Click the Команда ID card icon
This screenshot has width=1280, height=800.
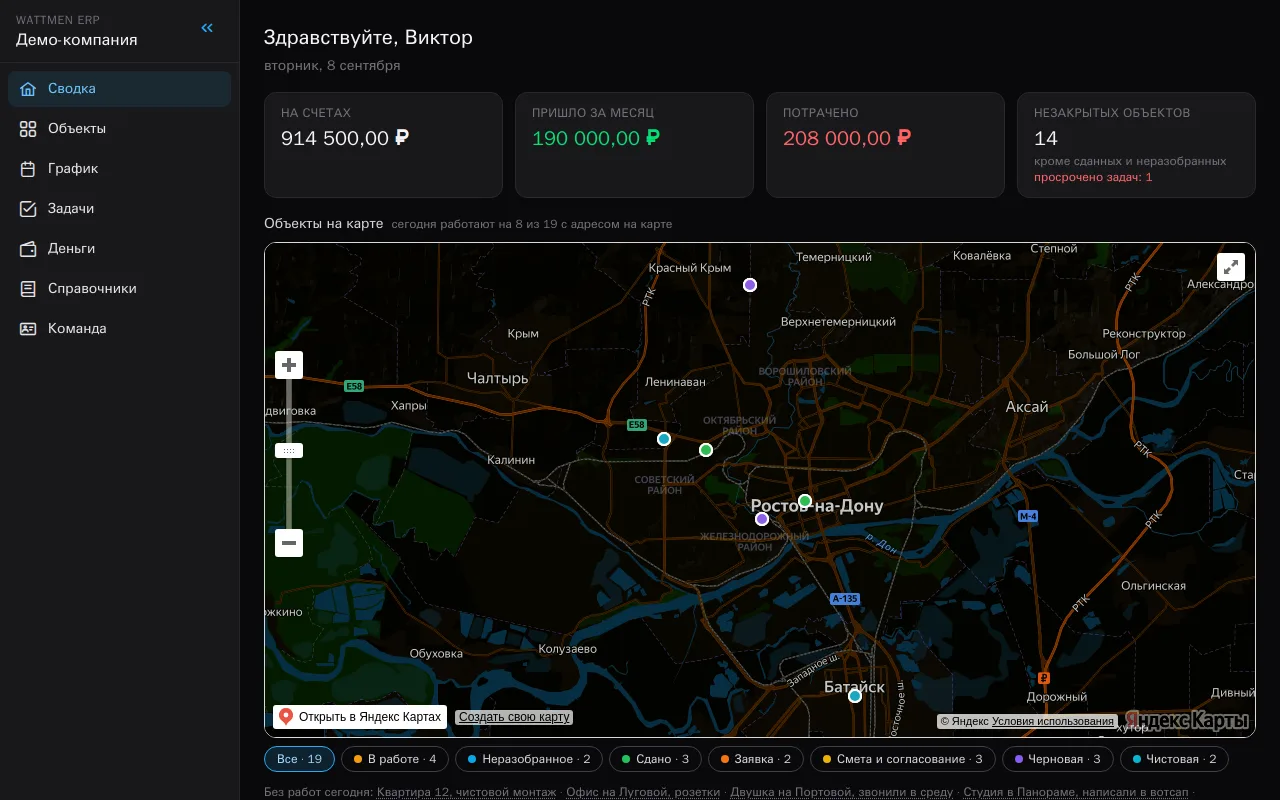tap(28, 328)
